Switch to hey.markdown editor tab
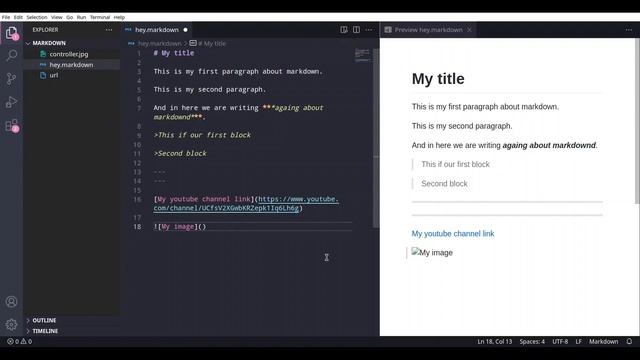 157,30
